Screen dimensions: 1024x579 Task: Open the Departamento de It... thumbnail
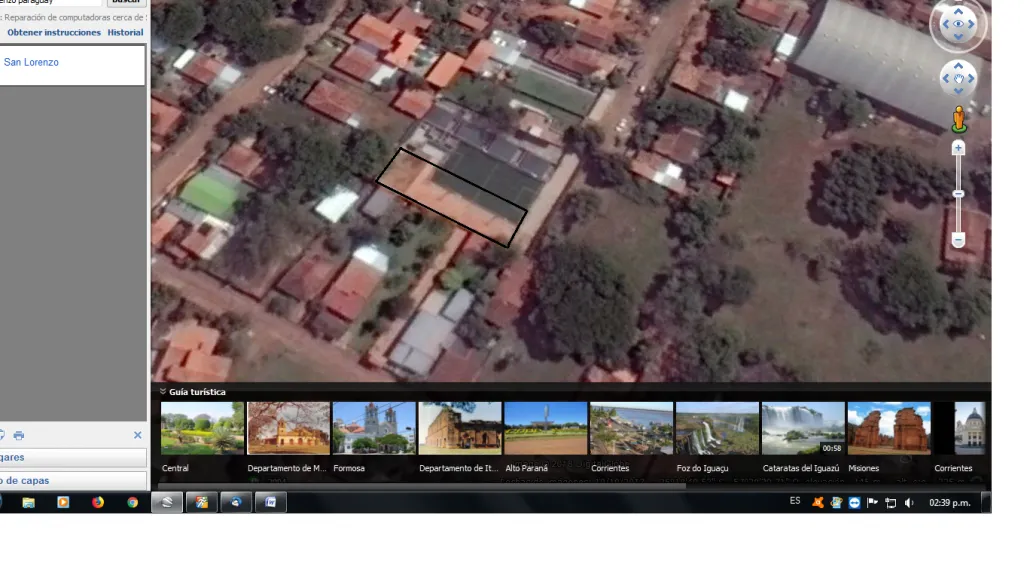[x=460, y=428]
